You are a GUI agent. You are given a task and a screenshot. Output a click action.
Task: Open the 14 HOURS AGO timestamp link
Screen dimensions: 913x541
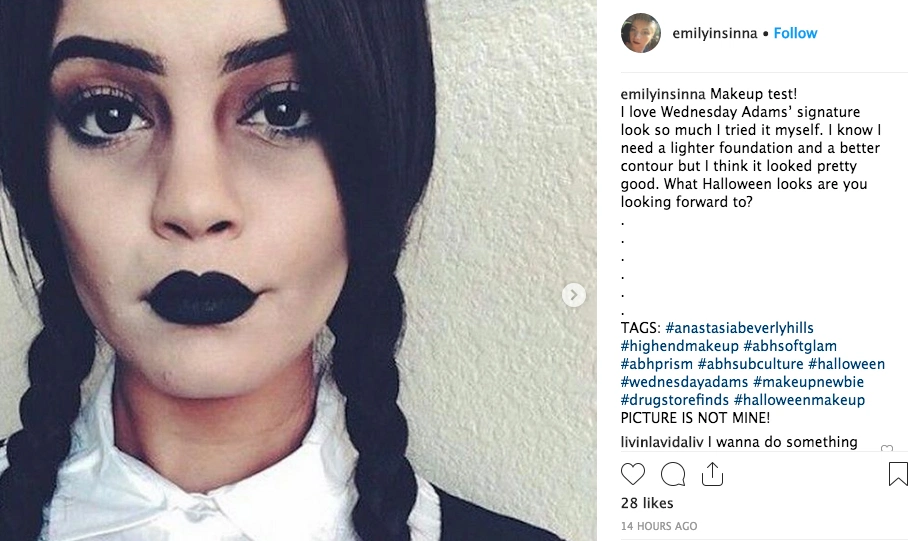pos(659,526)
